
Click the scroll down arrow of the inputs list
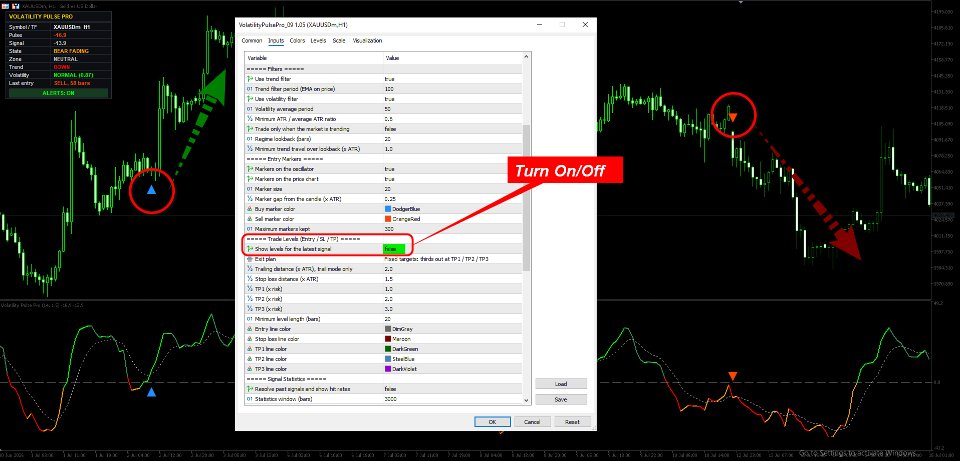click(x=526, y=400)
